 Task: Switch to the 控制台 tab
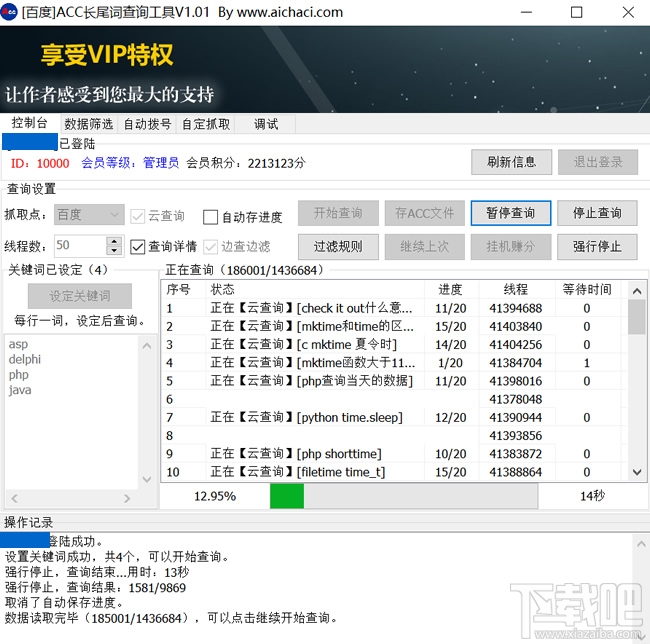coord(29,123)
